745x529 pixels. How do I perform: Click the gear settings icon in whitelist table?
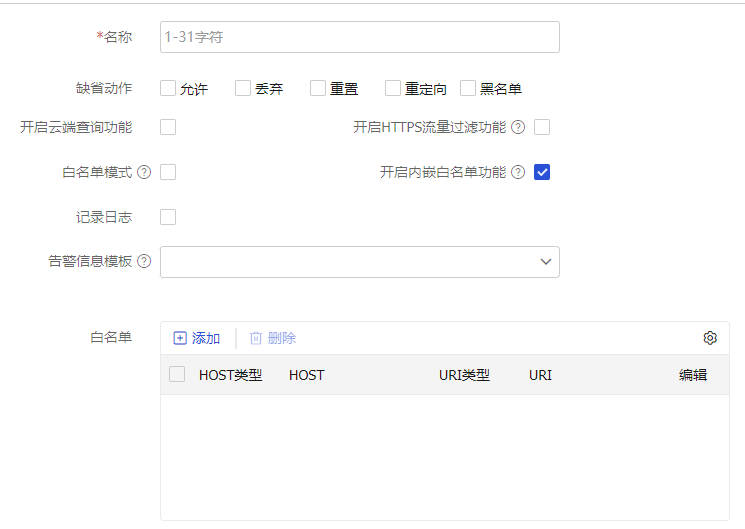[x=710, y=338]
